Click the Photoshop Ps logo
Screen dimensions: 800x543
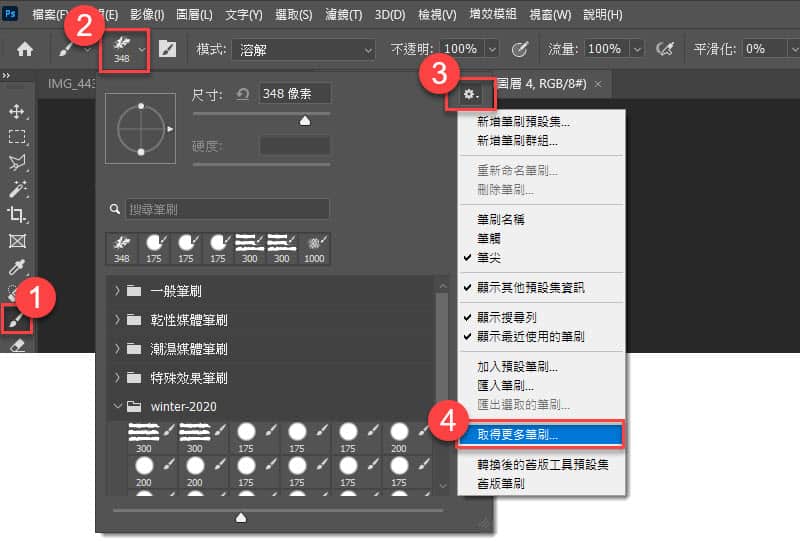10,14
